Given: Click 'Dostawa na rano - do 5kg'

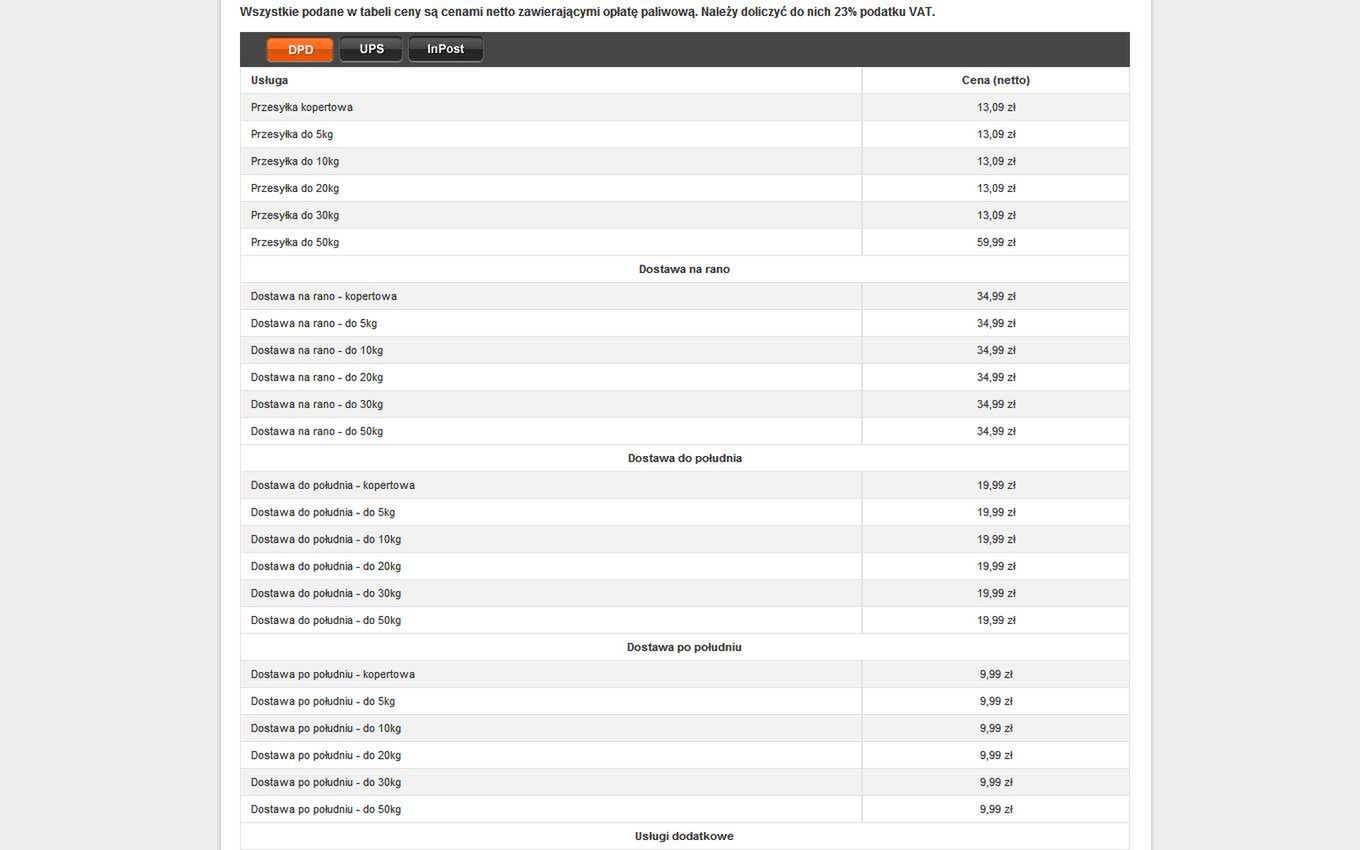Looking at the screenshot, I should 314,323.
